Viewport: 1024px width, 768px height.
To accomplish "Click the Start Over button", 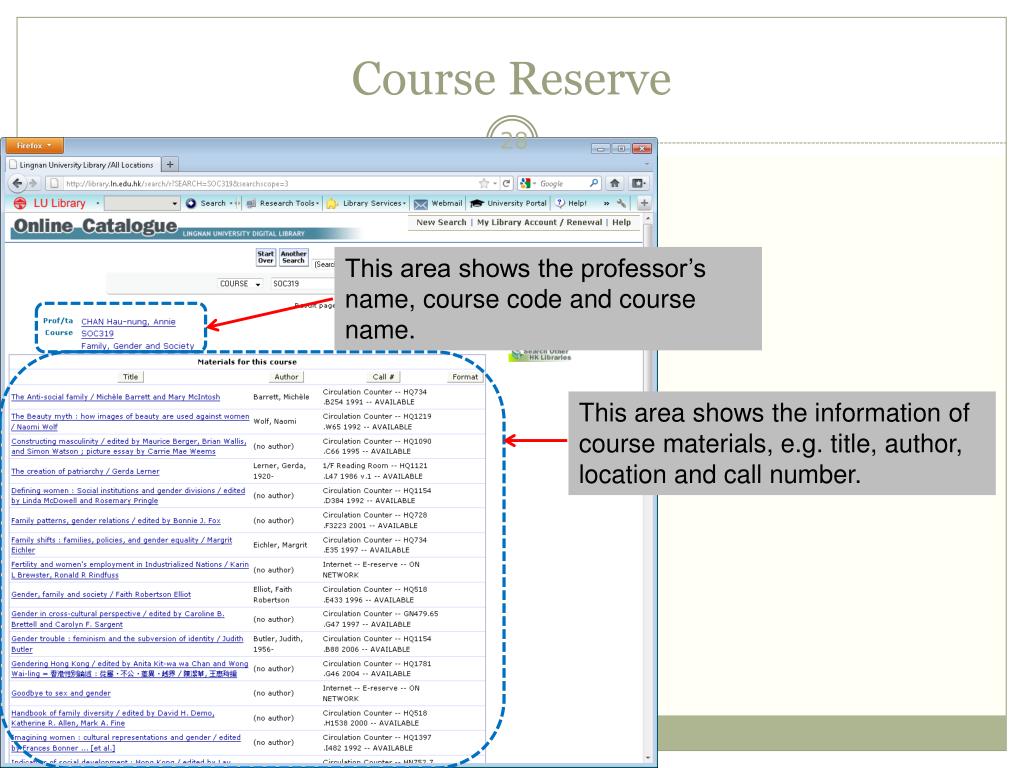I will pos(265,257).
